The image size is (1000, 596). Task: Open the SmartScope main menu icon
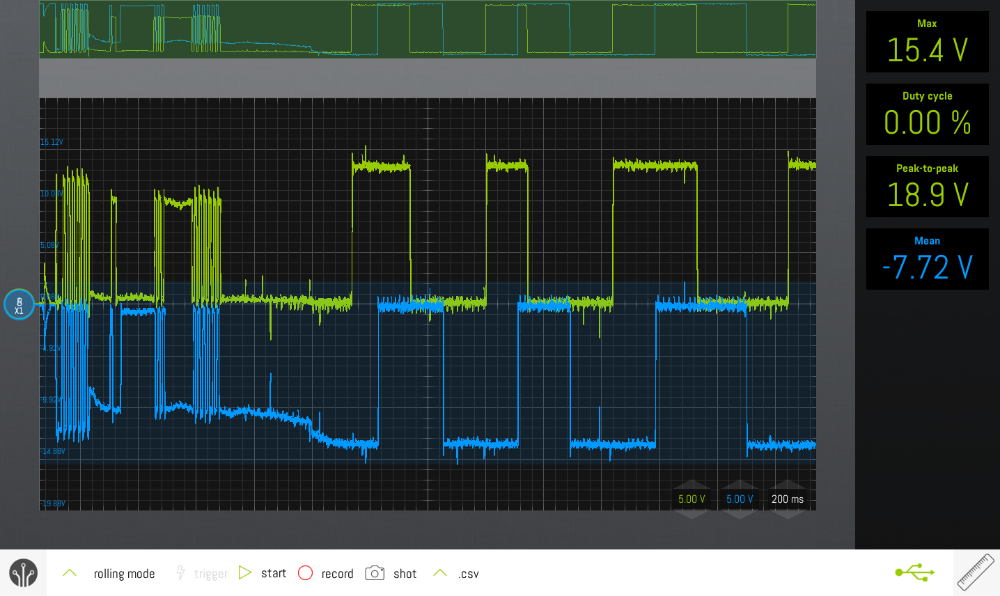[x=24, y=572]
